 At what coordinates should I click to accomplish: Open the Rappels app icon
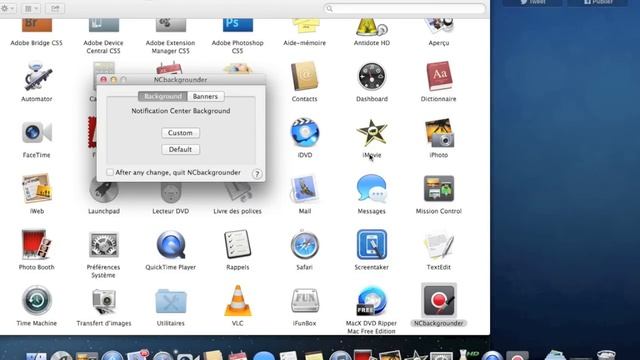click(x=238, y=244)
